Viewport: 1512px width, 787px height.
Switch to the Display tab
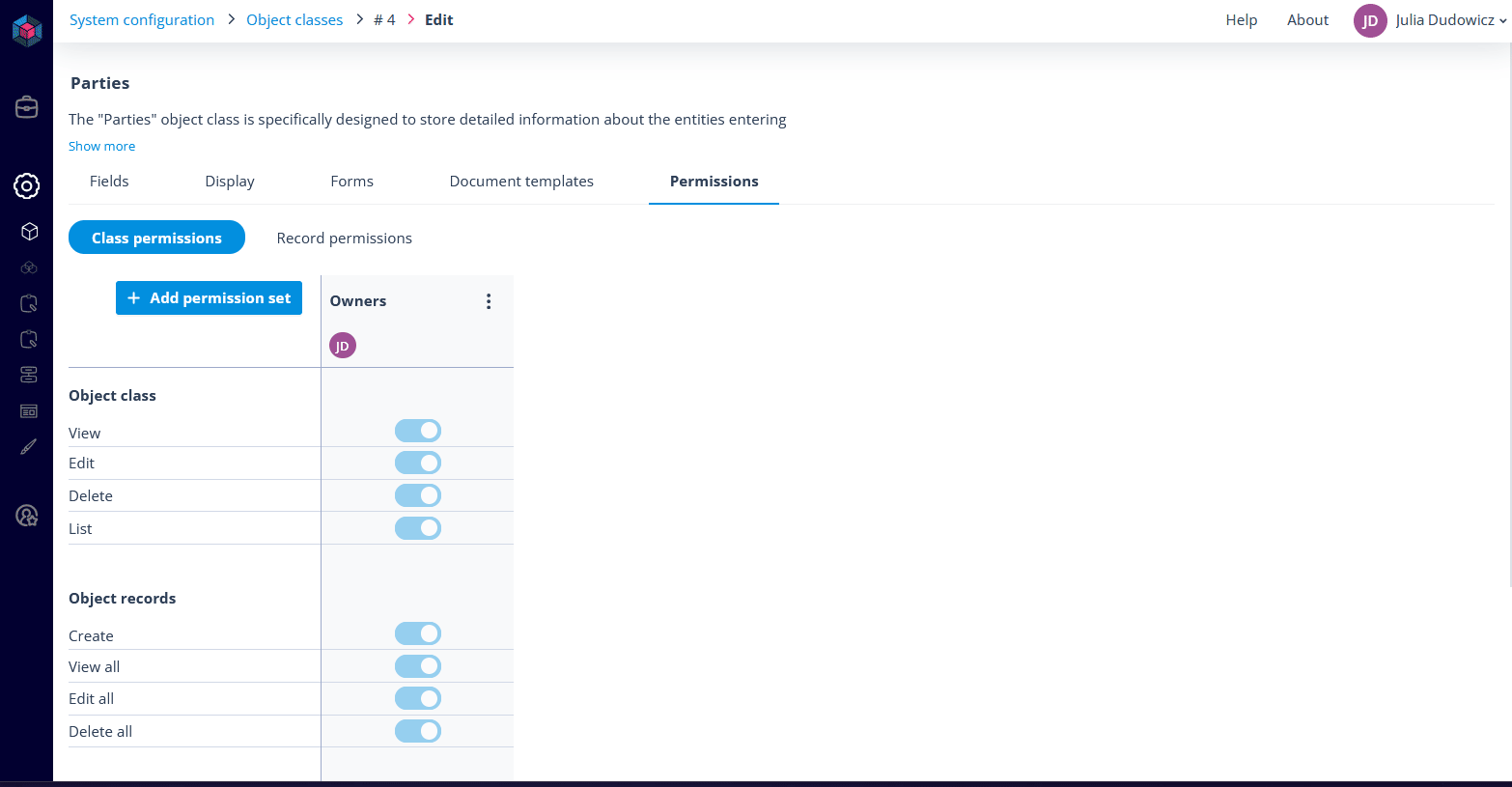tap(230, 182)
